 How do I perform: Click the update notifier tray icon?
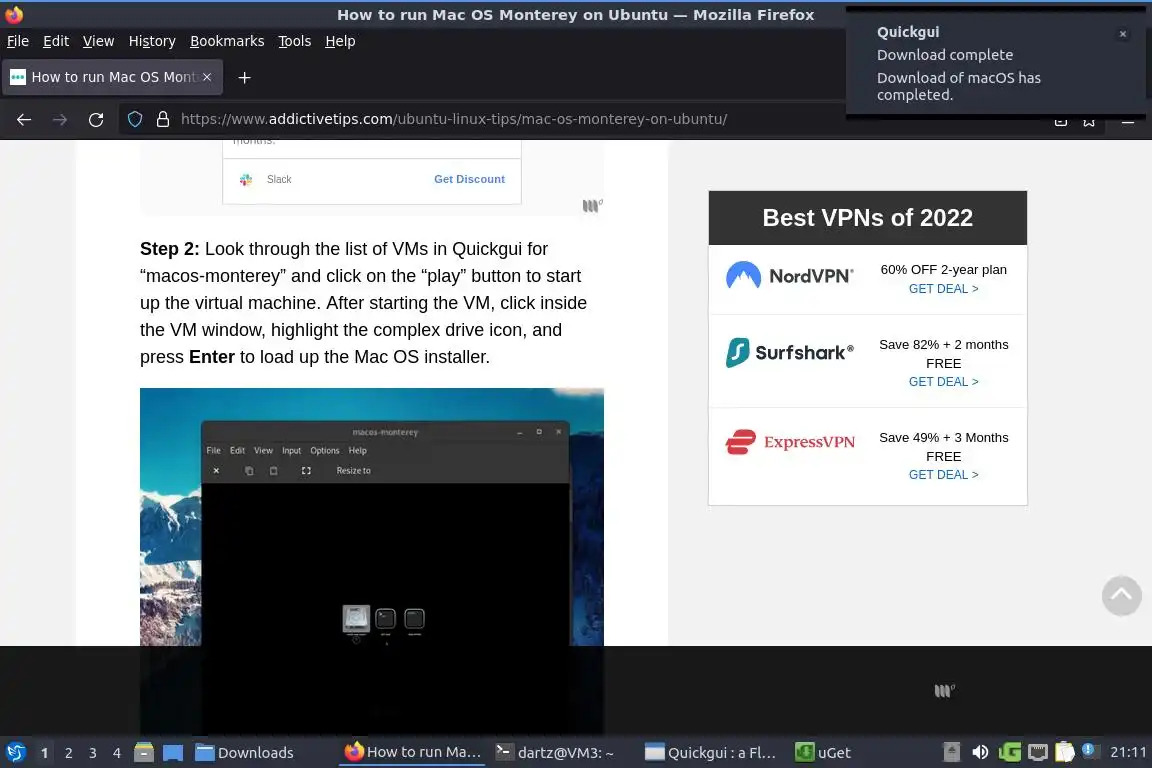pyautogui.click(x=1090, y=750)
